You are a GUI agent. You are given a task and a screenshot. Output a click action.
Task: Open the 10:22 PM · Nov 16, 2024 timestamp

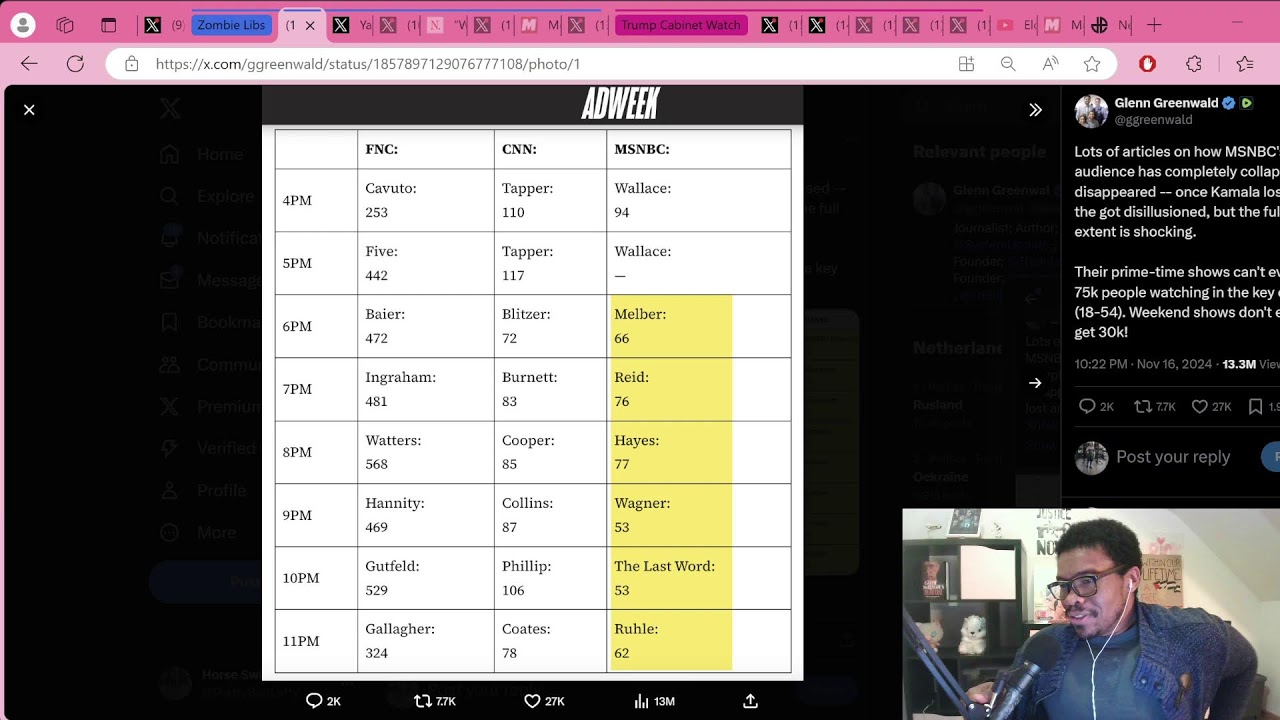pos(1143,364)
